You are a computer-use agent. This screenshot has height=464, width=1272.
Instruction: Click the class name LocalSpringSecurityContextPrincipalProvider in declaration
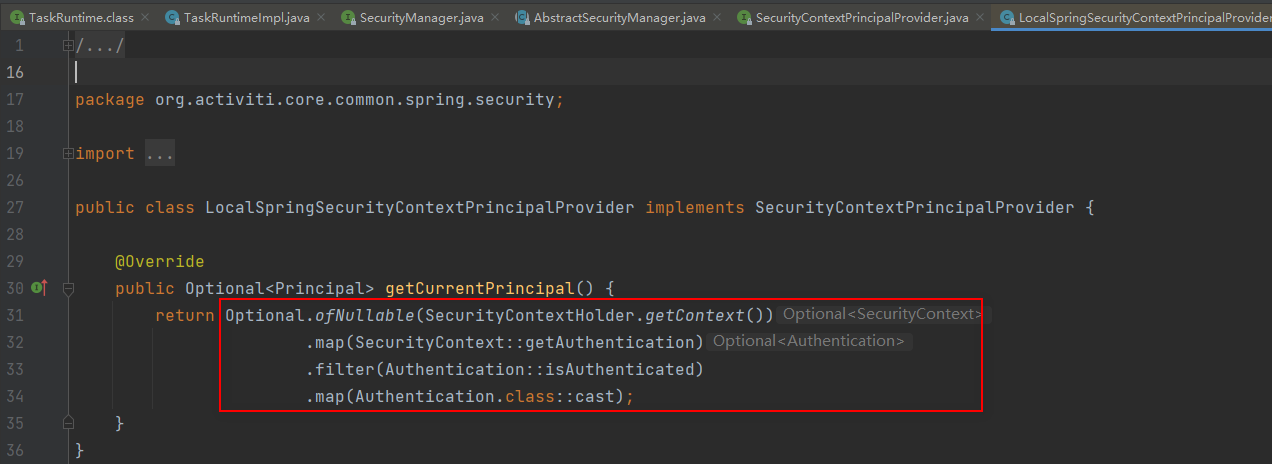point(420,208)
